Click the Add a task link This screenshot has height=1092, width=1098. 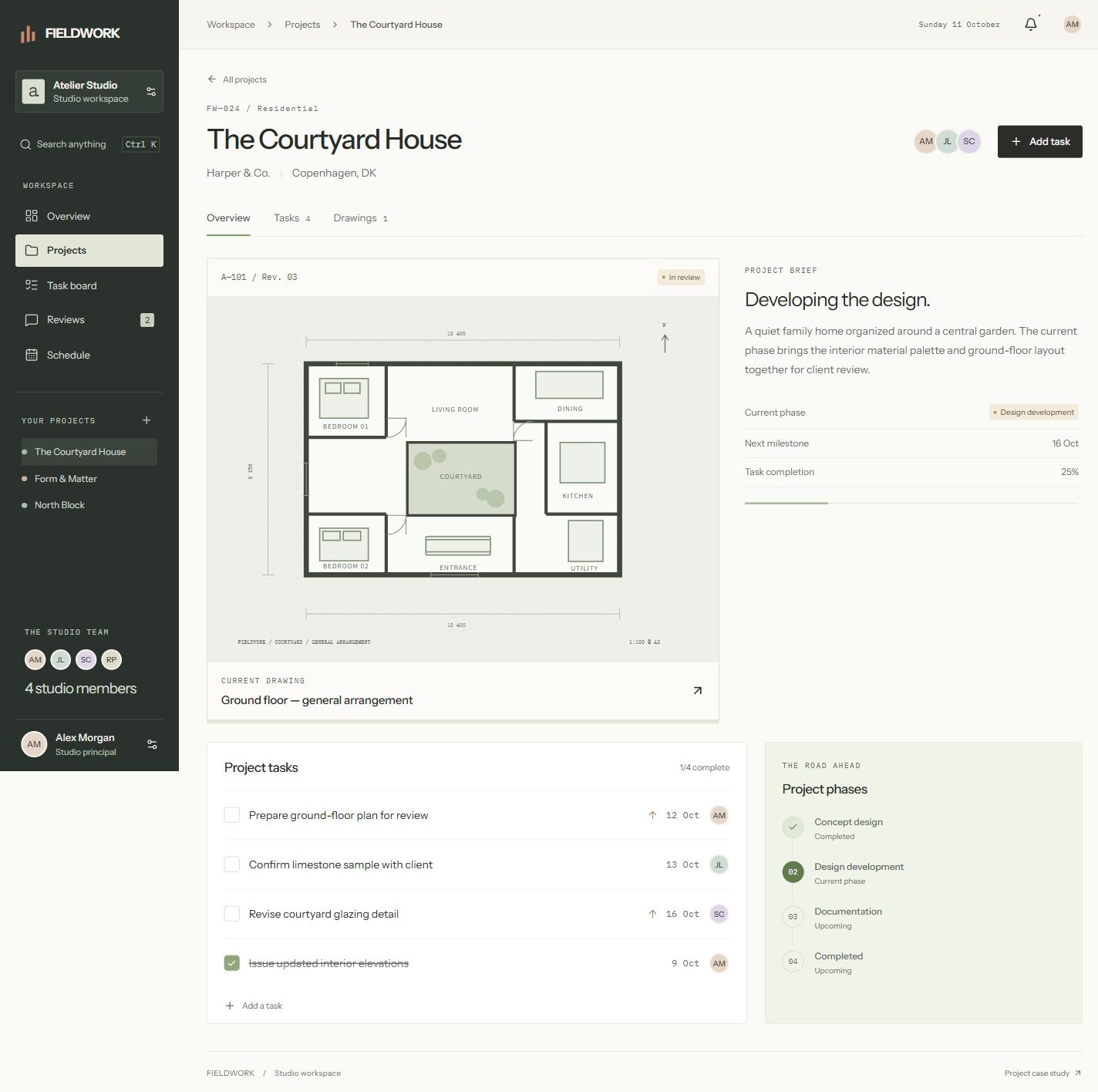tap(254, 1006)
